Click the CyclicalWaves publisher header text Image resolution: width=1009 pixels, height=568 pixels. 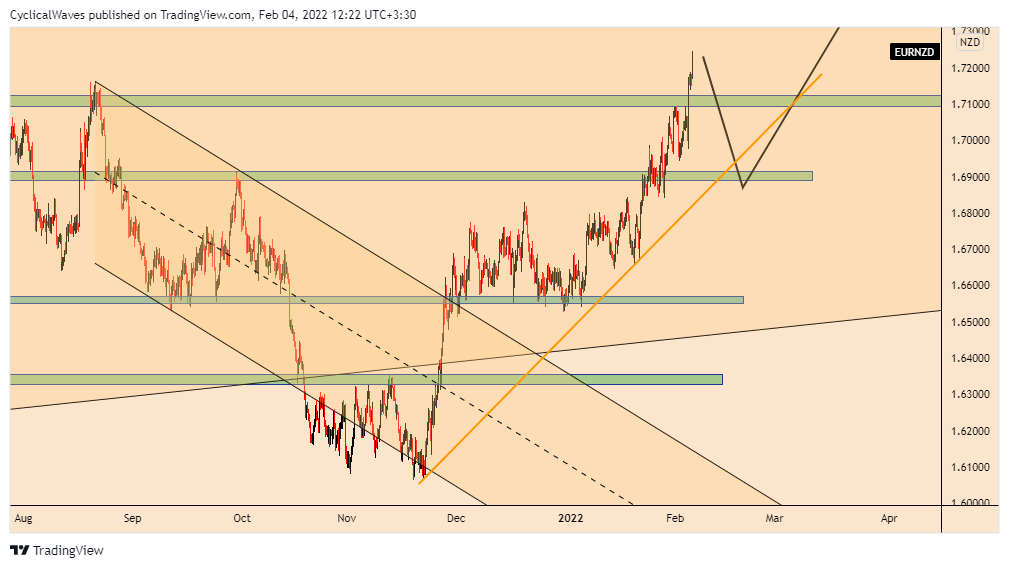point(213,14)
